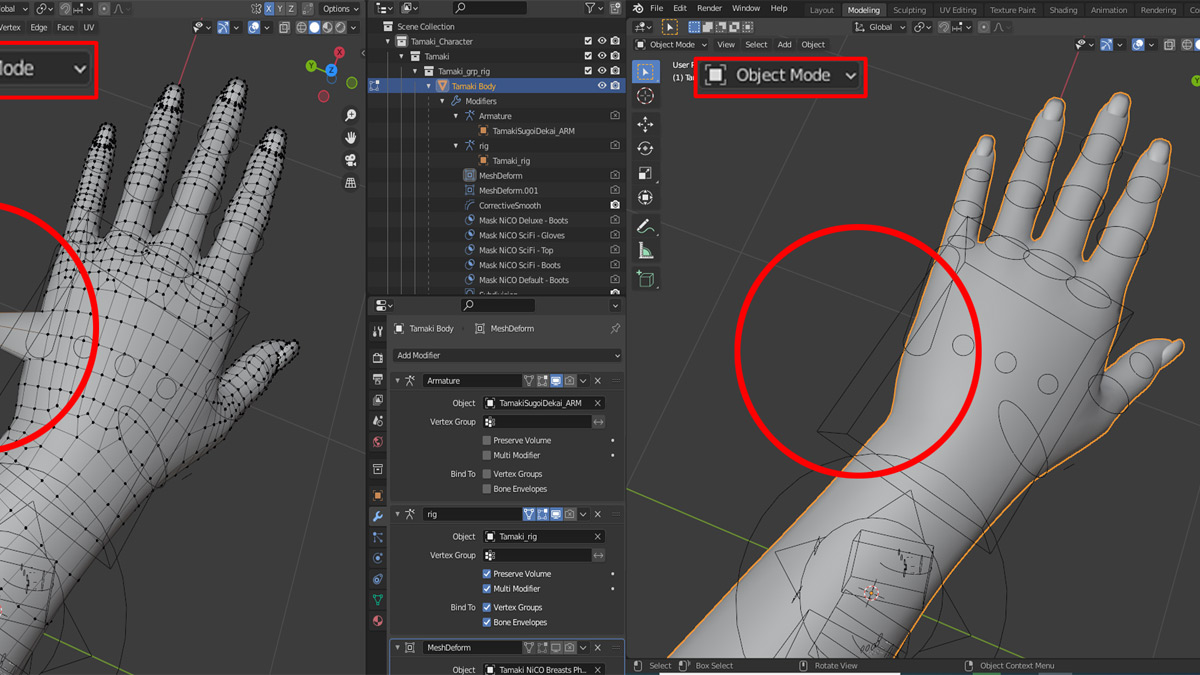Enable Multi Modifier on Armature modifier
The height and width of the screenshot is (675, 1200).
pyautogui.click(x=487, y=455)
